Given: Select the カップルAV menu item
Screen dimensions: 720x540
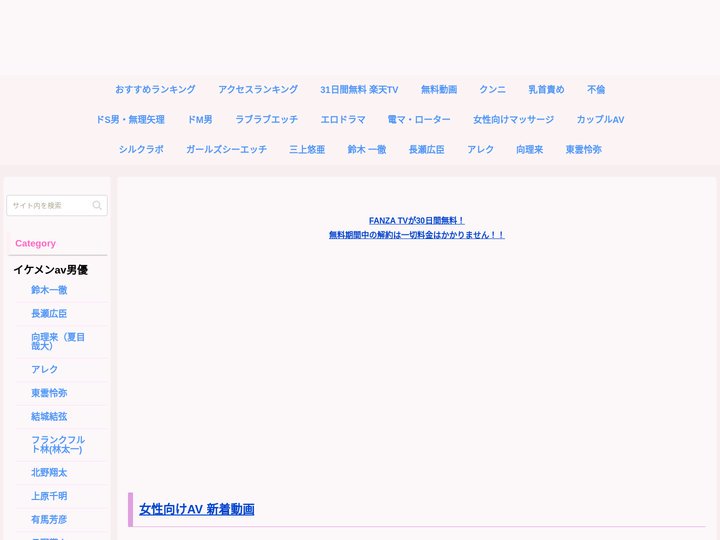Looking at the screenshot, I should (600, 119).
